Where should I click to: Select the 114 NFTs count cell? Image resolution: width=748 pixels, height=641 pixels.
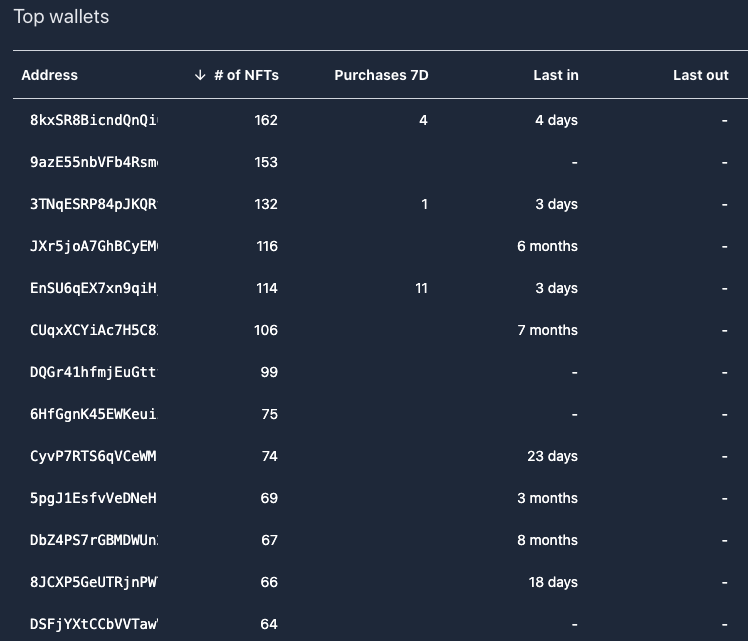(267, 288)
